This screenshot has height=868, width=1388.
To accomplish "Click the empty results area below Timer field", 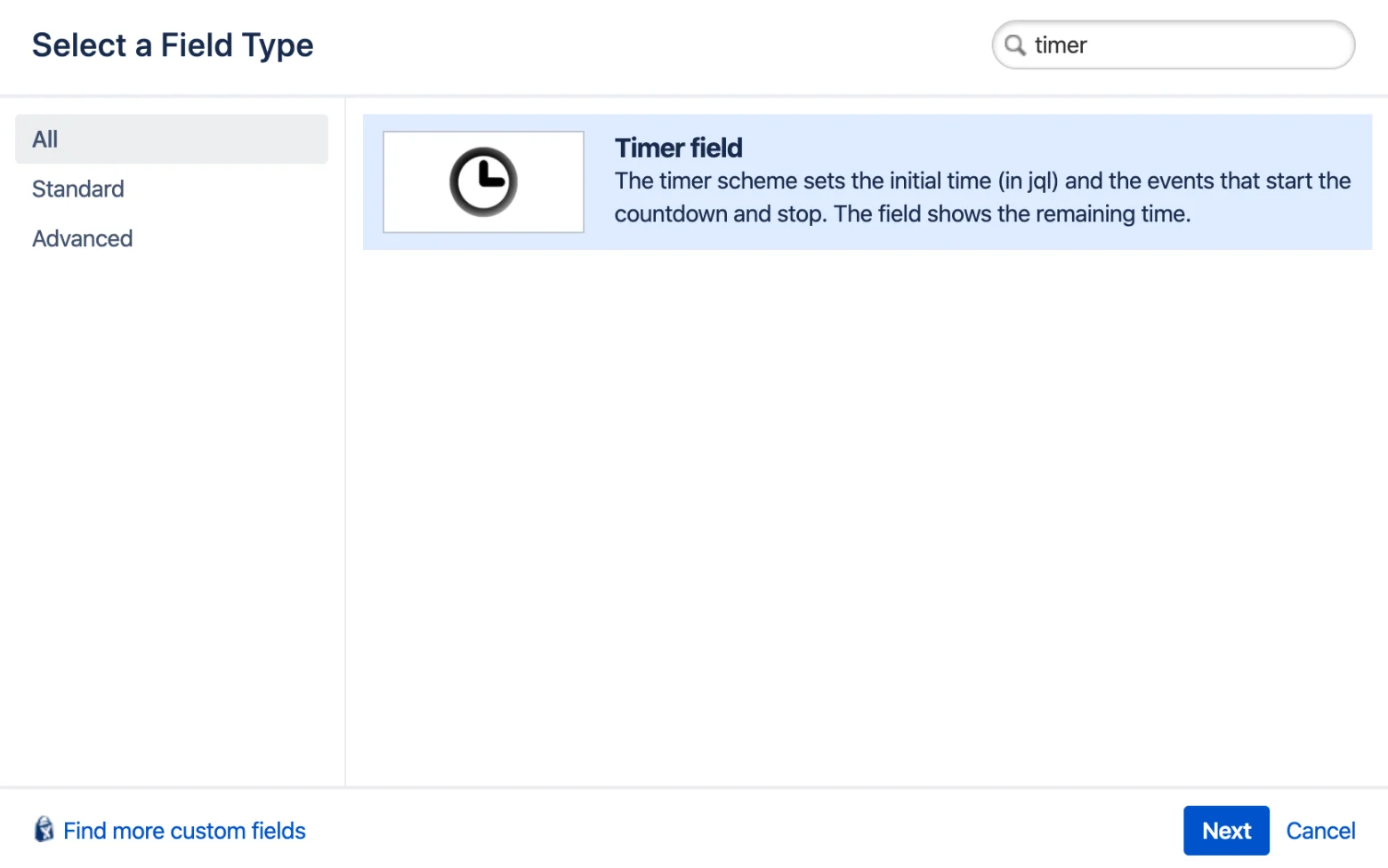I will coord(867,516).
